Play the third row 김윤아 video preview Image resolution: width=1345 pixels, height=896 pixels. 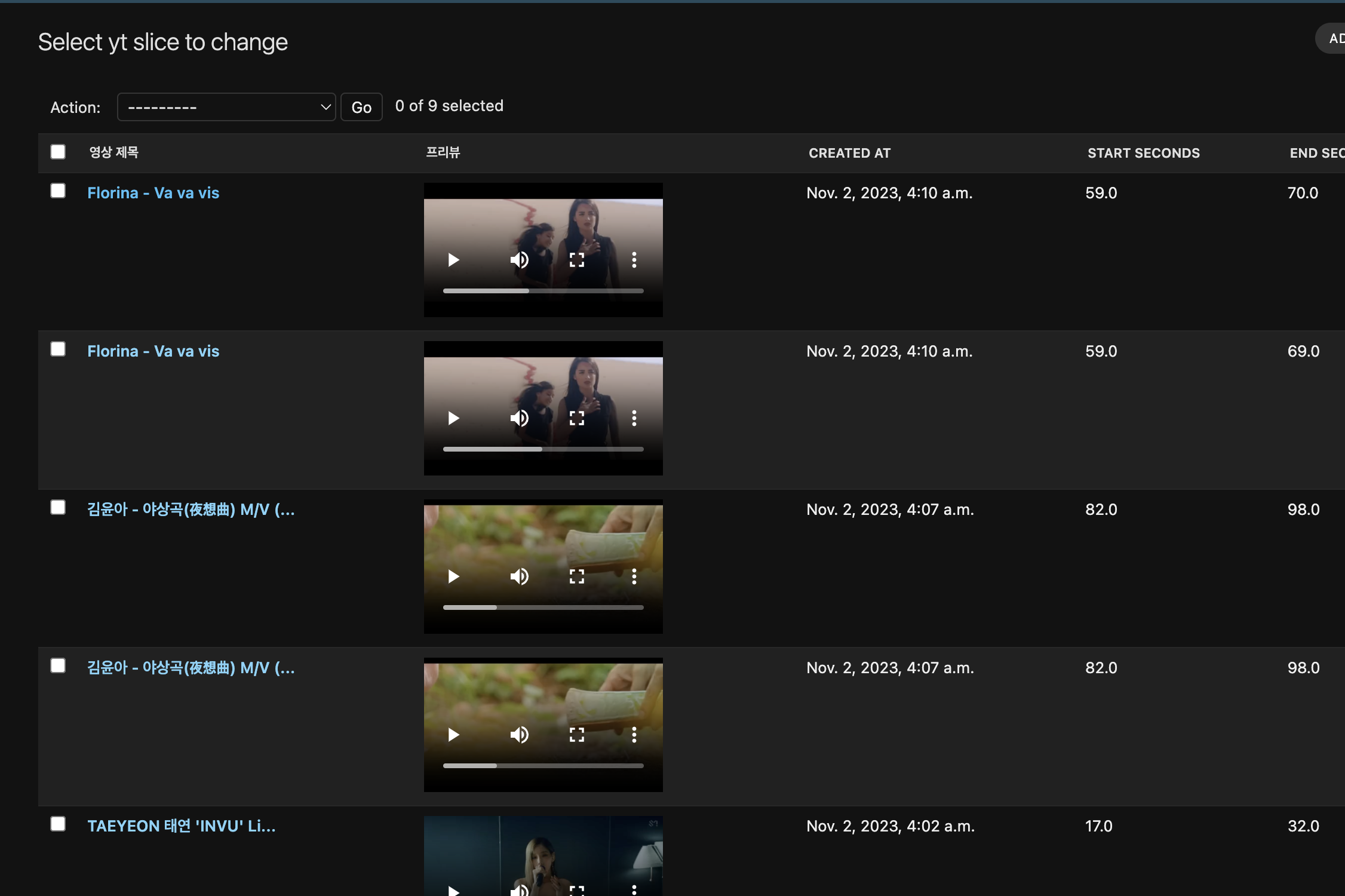click(453, 576)
